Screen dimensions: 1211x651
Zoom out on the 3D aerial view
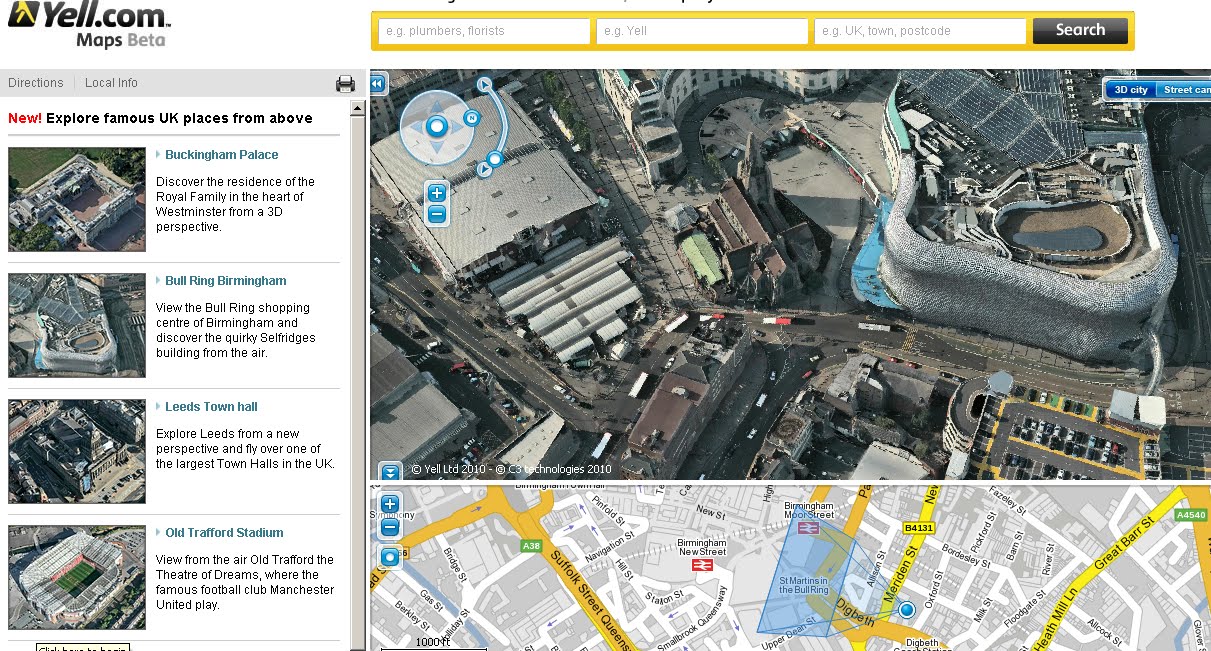click(x=437, y=214)
